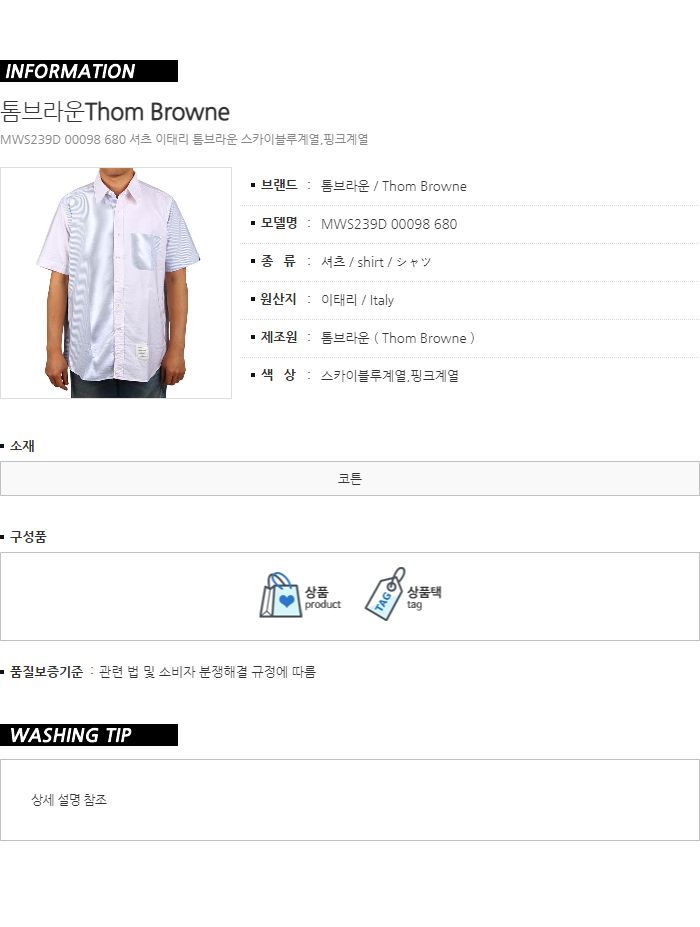The height and width of the screenshot is (927, 700).
Task: Click the 상품 product label text
Action: click(323, 597)
